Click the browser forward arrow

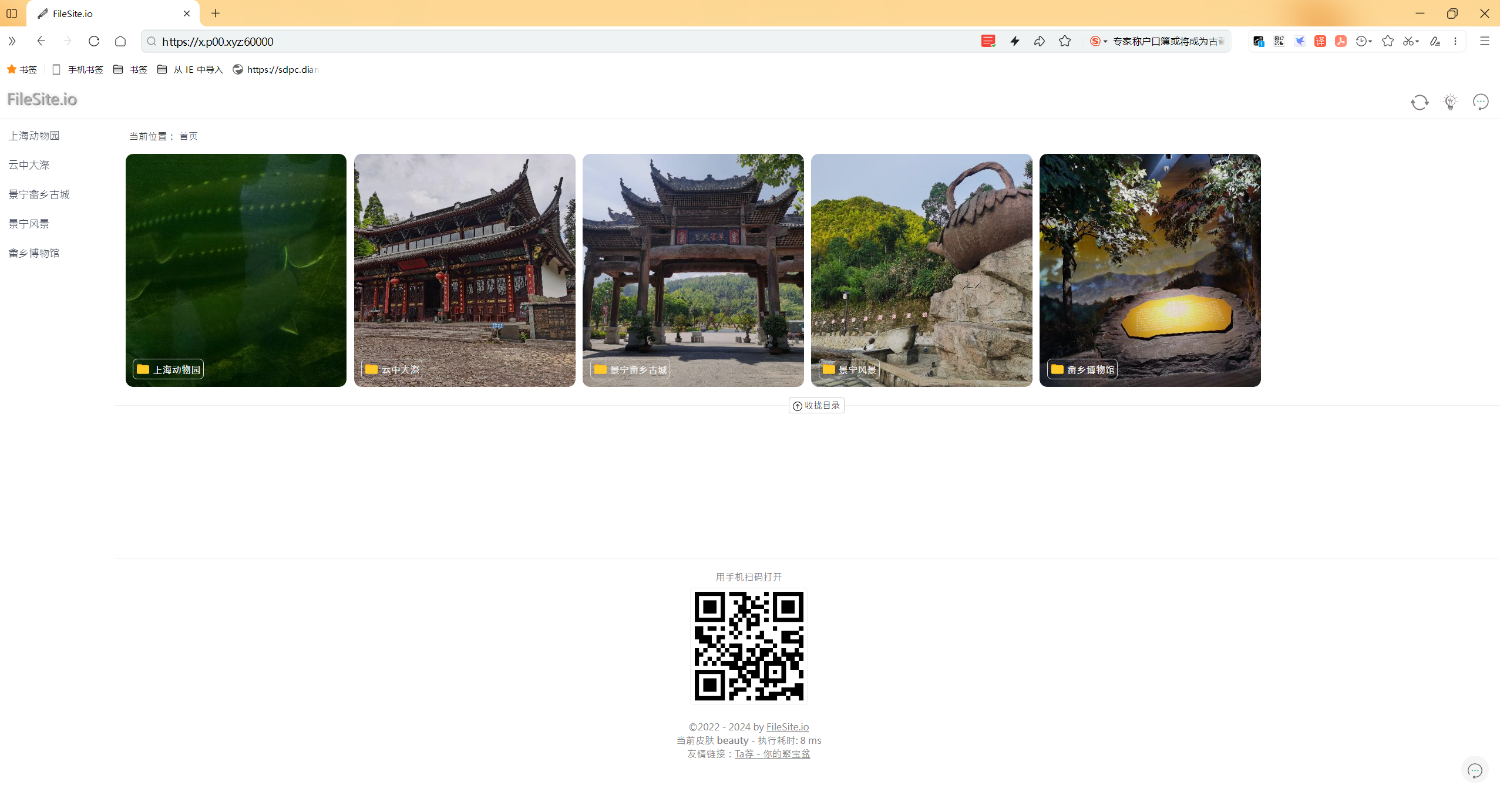(68, 41)
